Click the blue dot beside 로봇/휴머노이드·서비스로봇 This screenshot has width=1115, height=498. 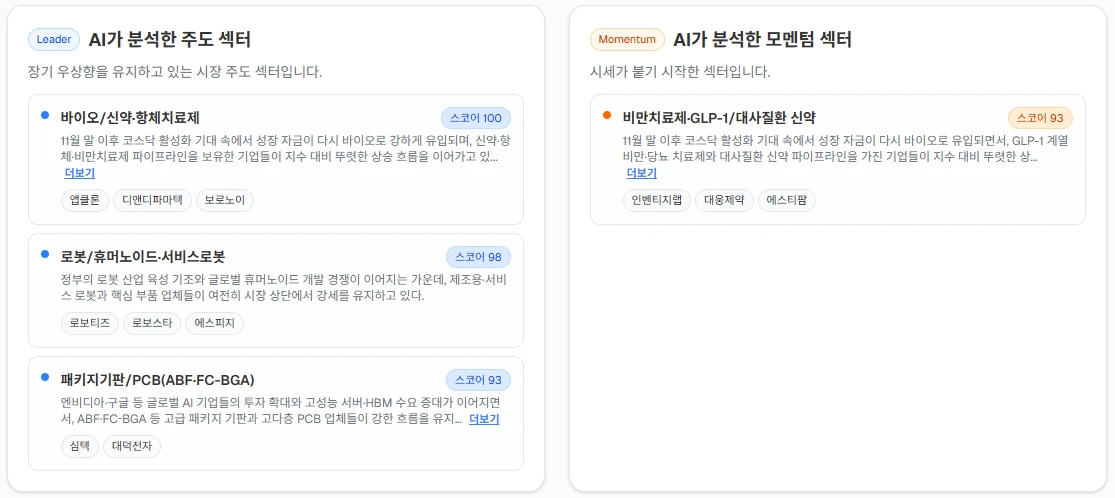45,254
